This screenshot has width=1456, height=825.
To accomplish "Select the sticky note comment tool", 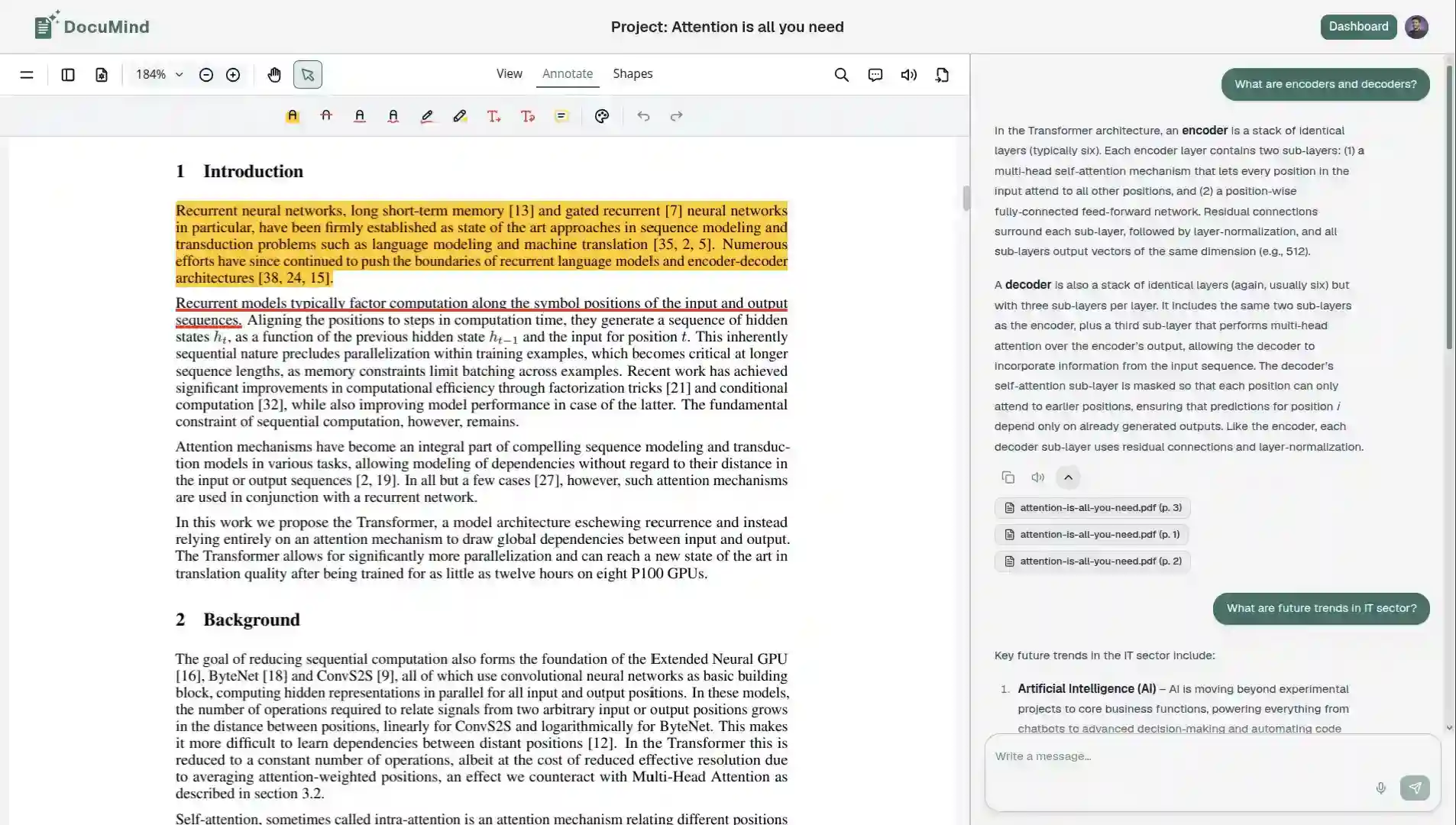I will click(x=561, y=116).
